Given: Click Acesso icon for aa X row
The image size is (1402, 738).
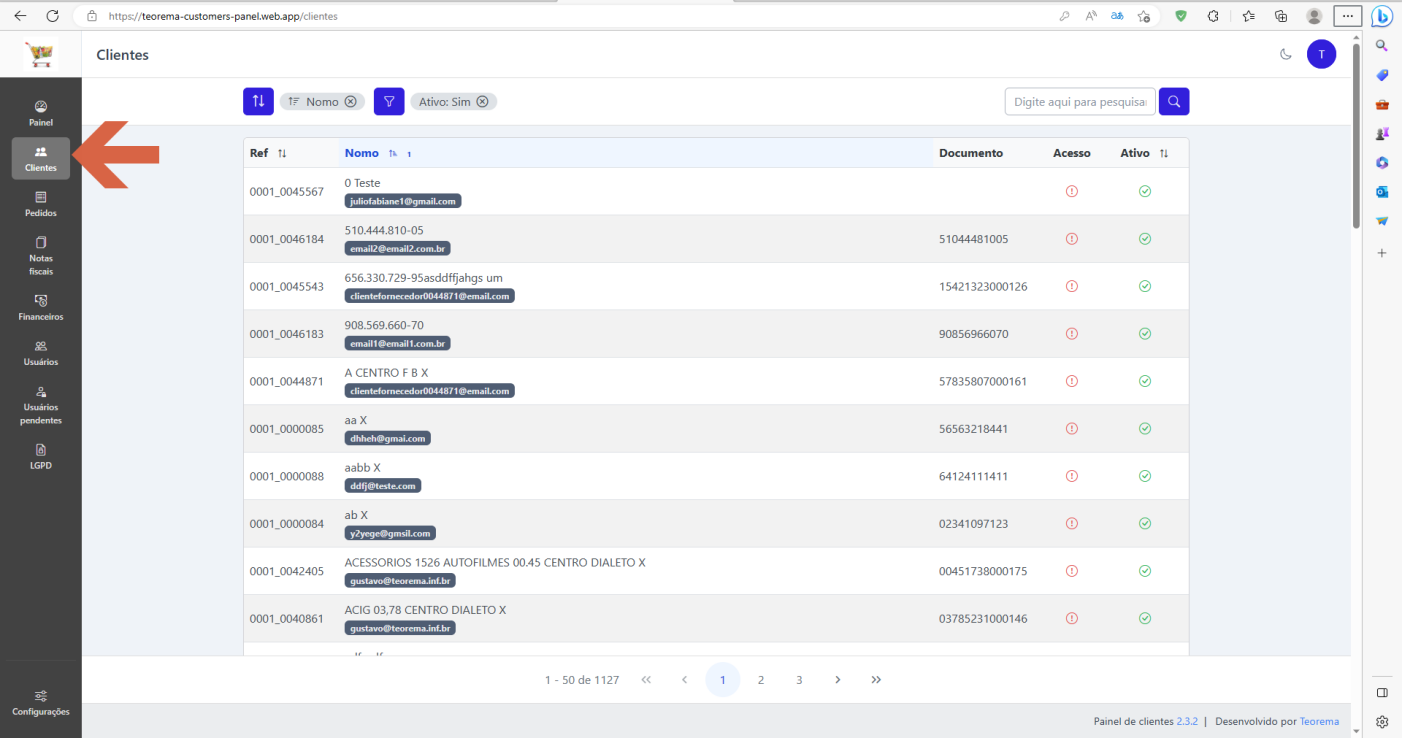Looking at the screenshot, I should pos(1072,429).
